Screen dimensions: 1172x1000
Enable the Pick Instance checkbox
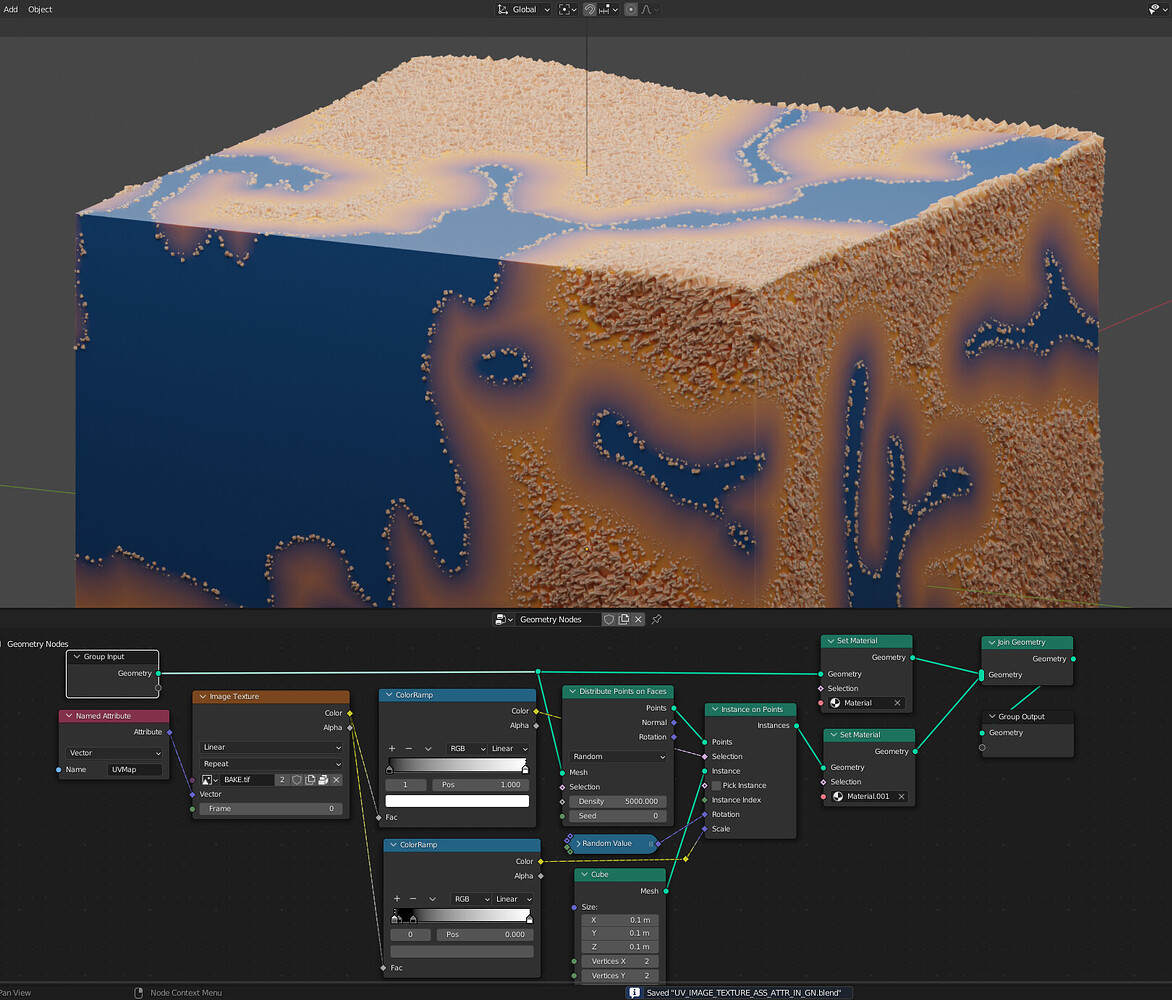716,786
